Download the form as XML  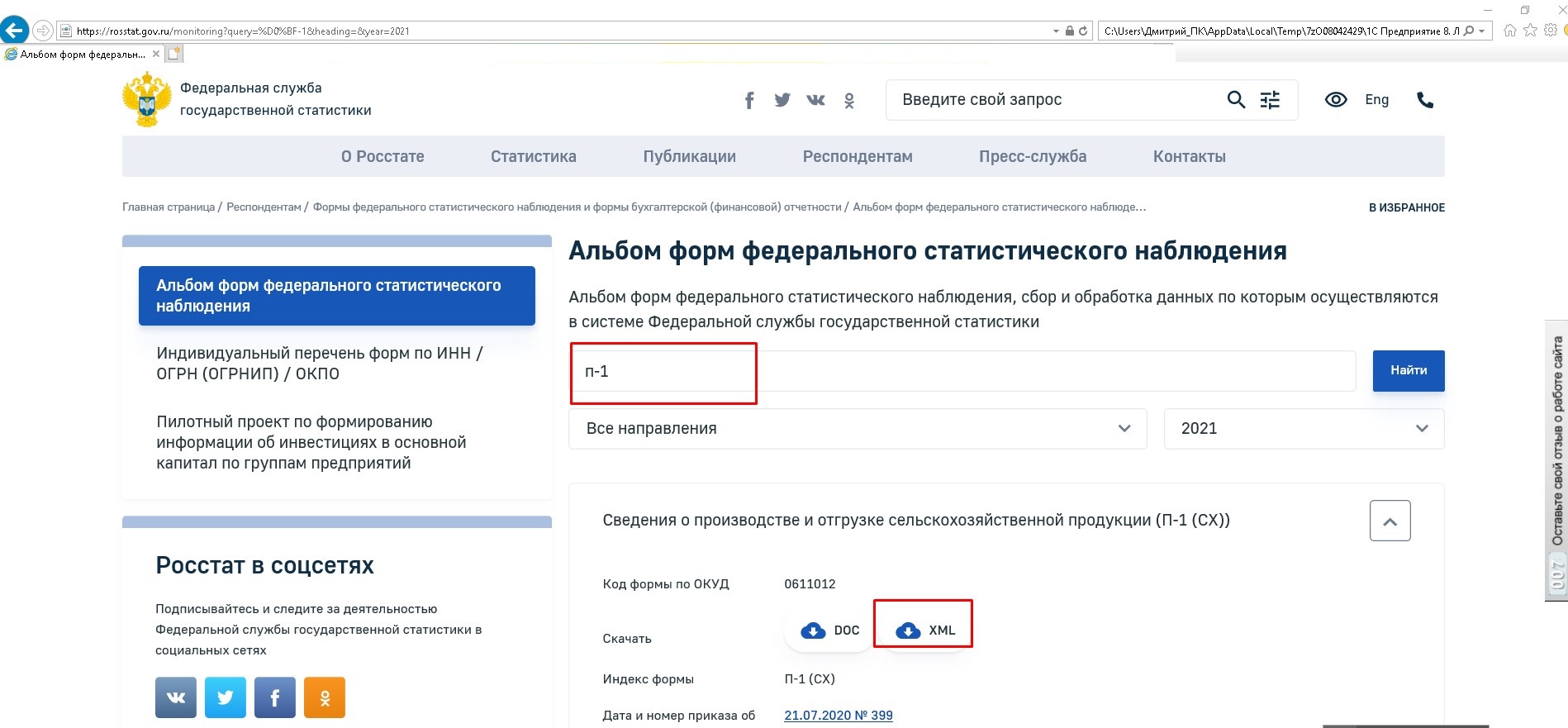(924, 630)
